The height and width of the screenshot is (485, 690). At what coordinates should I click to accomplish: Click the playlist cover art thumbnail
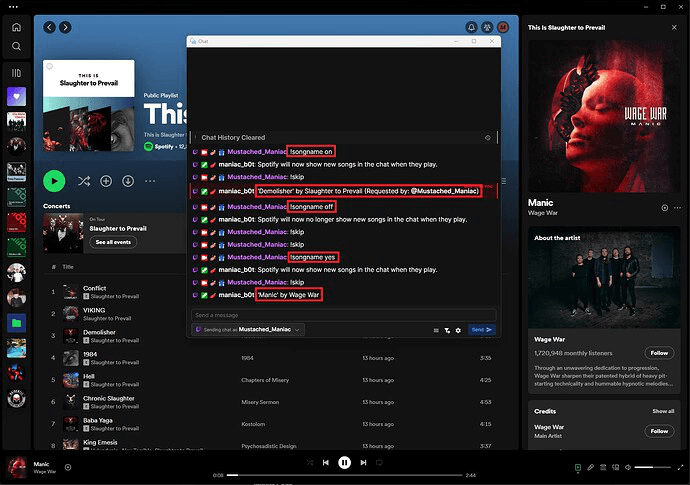click(89, 106)
